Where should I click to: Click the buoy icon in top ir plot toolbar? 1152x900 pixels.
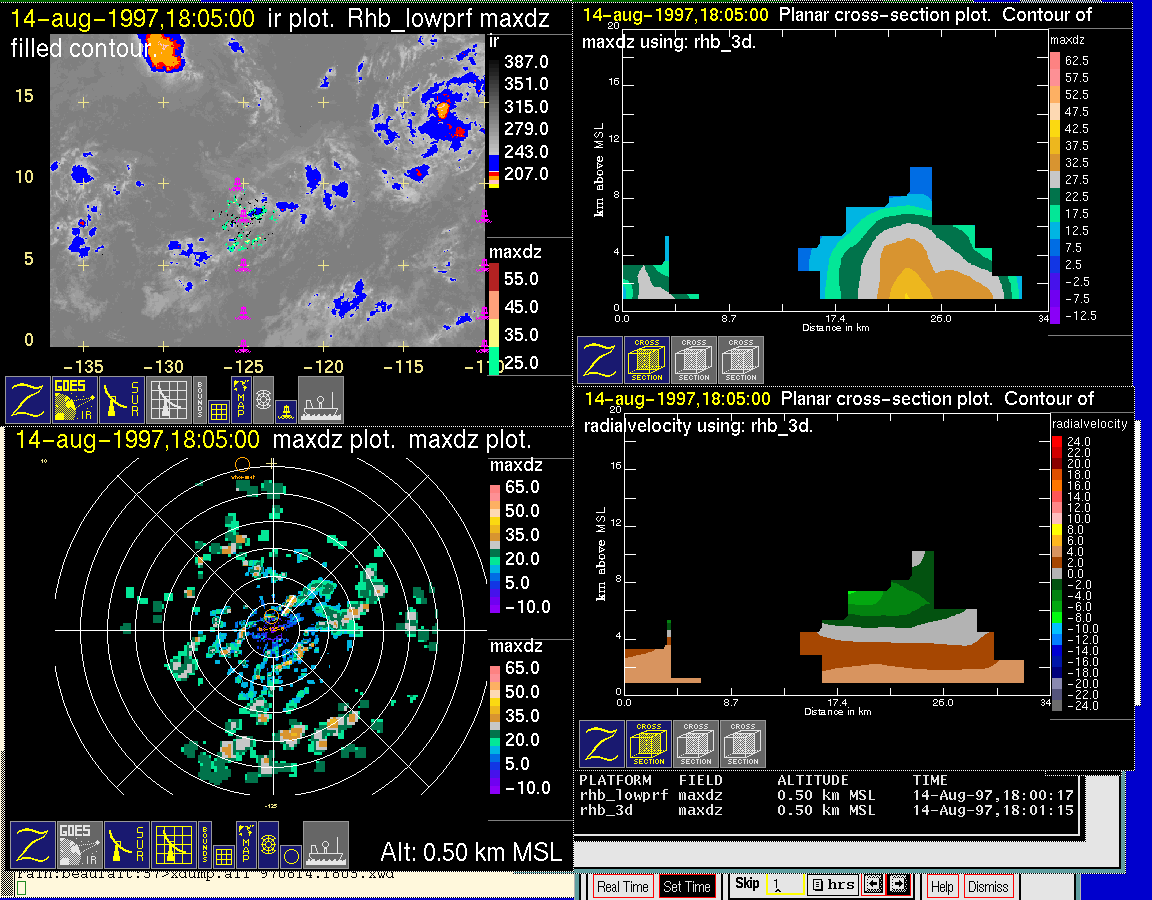(285, 410)
